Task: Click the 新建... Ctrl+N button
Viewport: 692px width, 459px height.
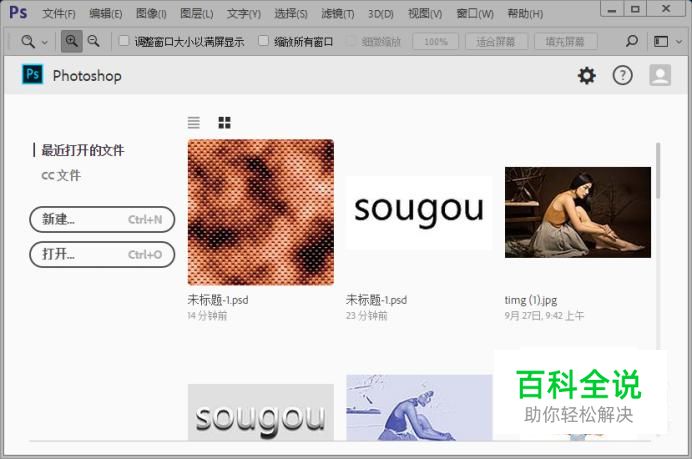Action: (x=102, y=219)
